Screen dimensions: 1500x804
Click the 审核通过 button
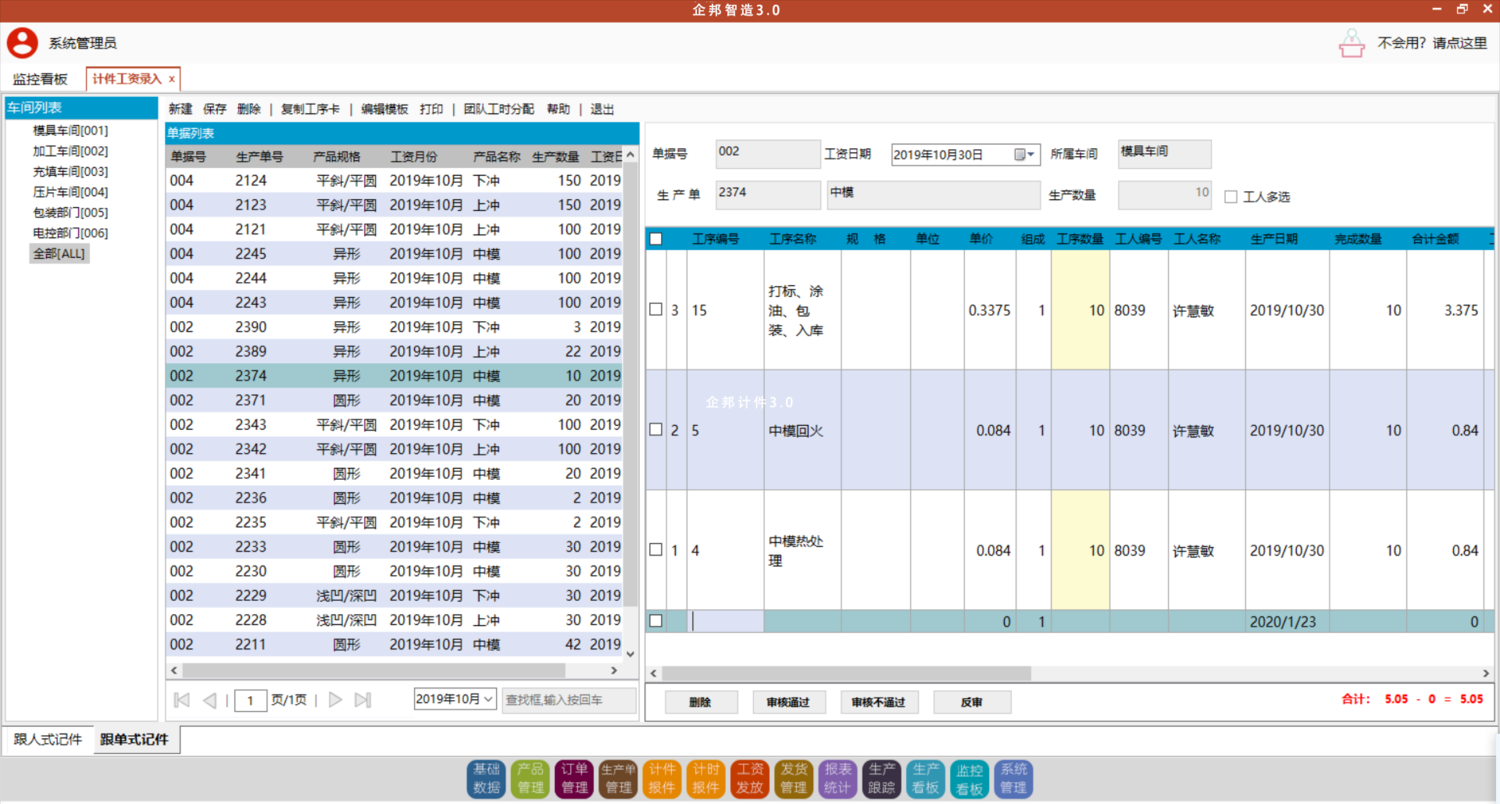[789, 702]
